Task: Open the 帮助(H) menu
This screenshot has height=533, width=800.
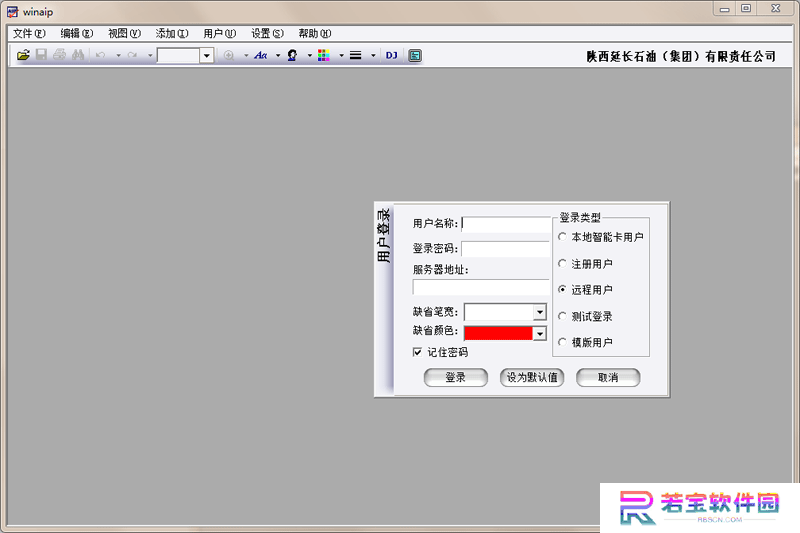Action: 315,34
